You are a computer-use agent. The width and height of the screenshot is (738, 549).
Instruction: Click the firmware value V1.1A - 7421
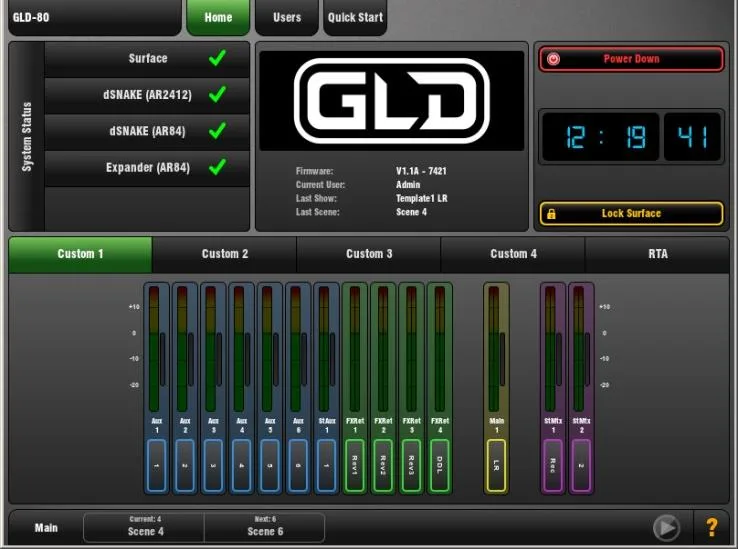(x=421, y=171)
